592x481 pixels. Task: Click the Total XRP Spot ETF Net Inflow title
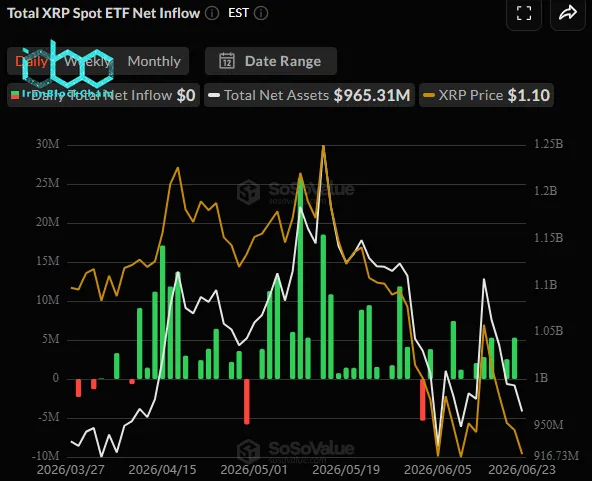pyautogui.click(x=103, y=13)
